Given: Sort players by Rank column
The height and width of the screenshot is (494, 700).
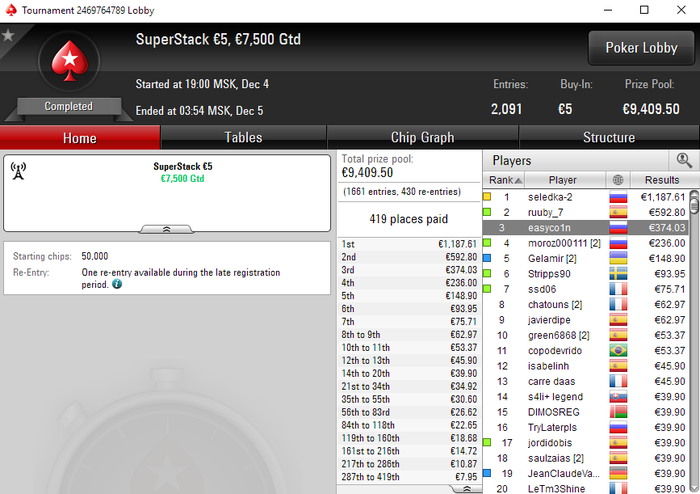Looking at the screenshot, I should (x=504, y=180).
